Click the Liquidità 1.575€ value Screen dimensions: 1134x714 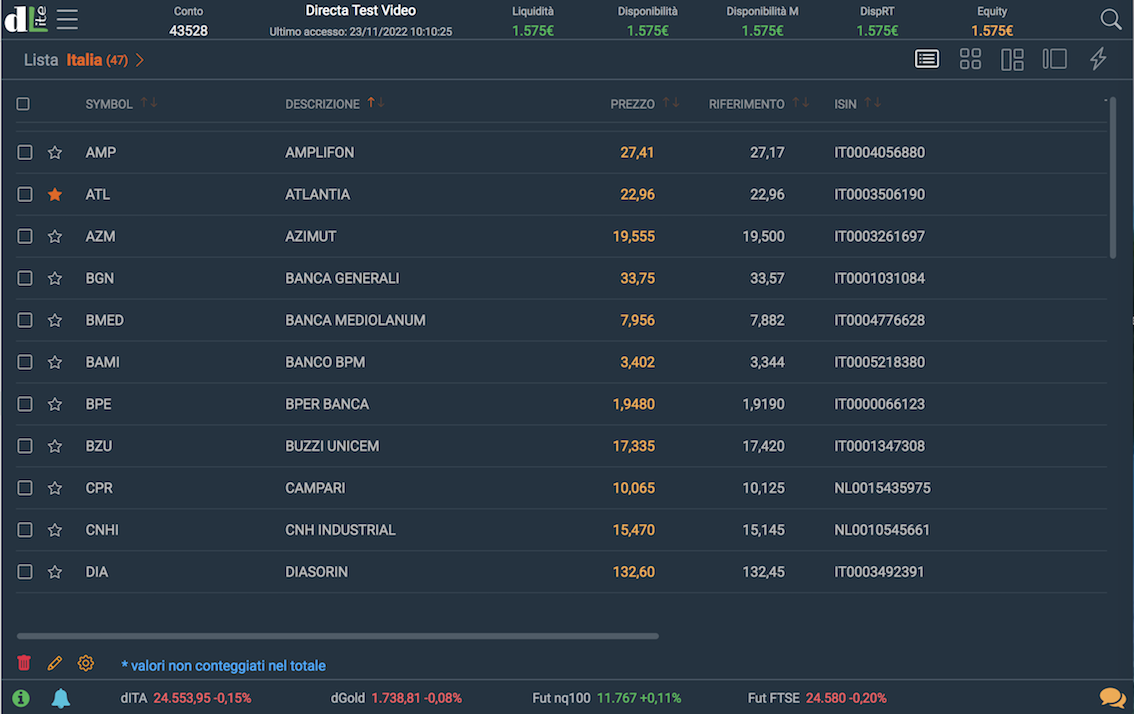click(533, 31)
